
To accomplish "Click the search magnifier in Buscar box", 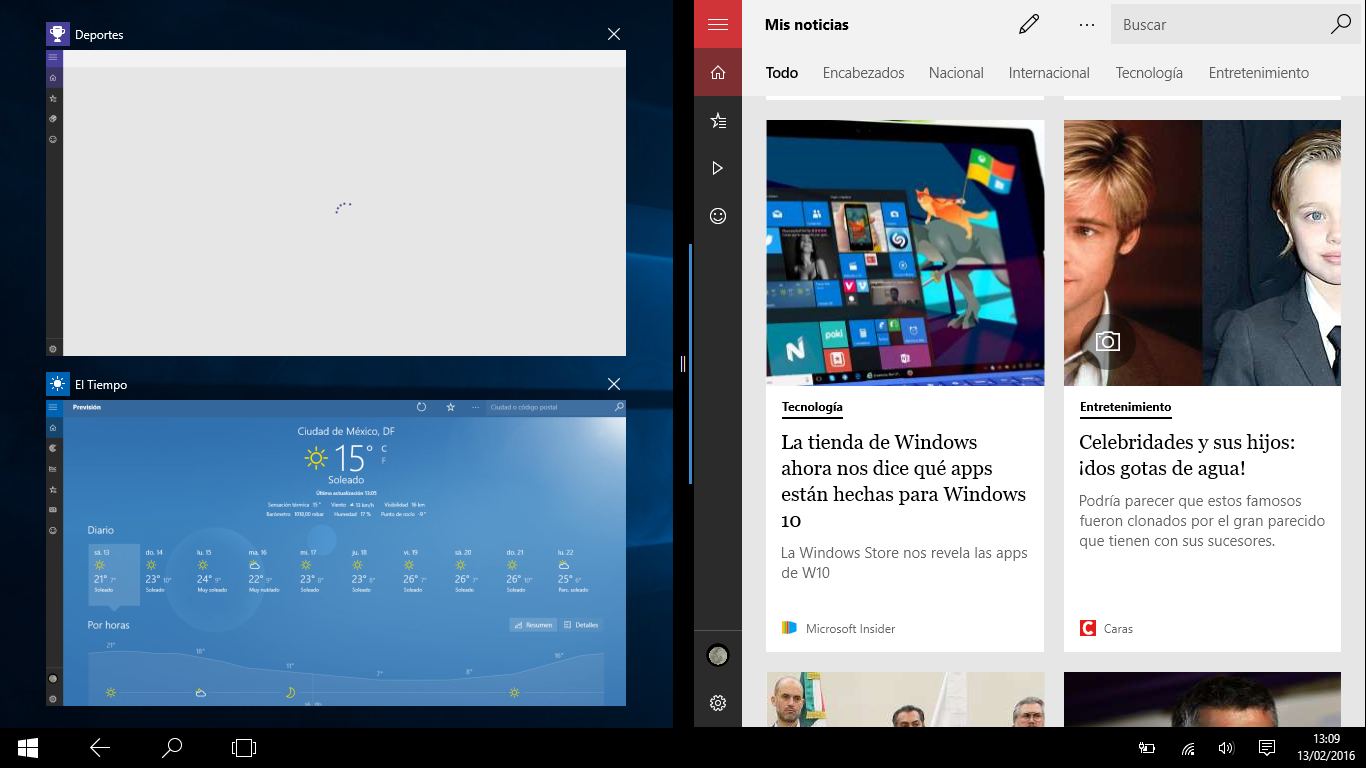I will click(1340, 25).
